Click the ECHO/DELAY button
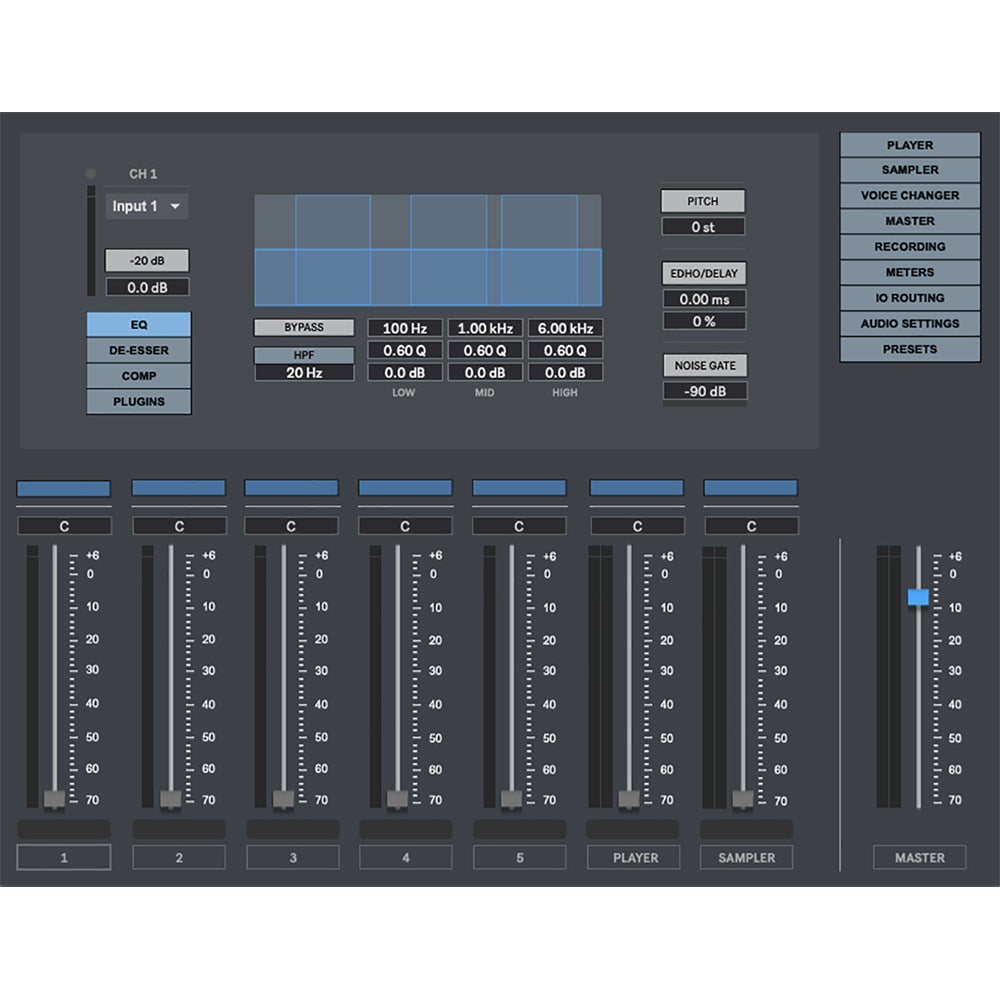The height and width of the screenshot is (1000, 1000). point(704,273)
